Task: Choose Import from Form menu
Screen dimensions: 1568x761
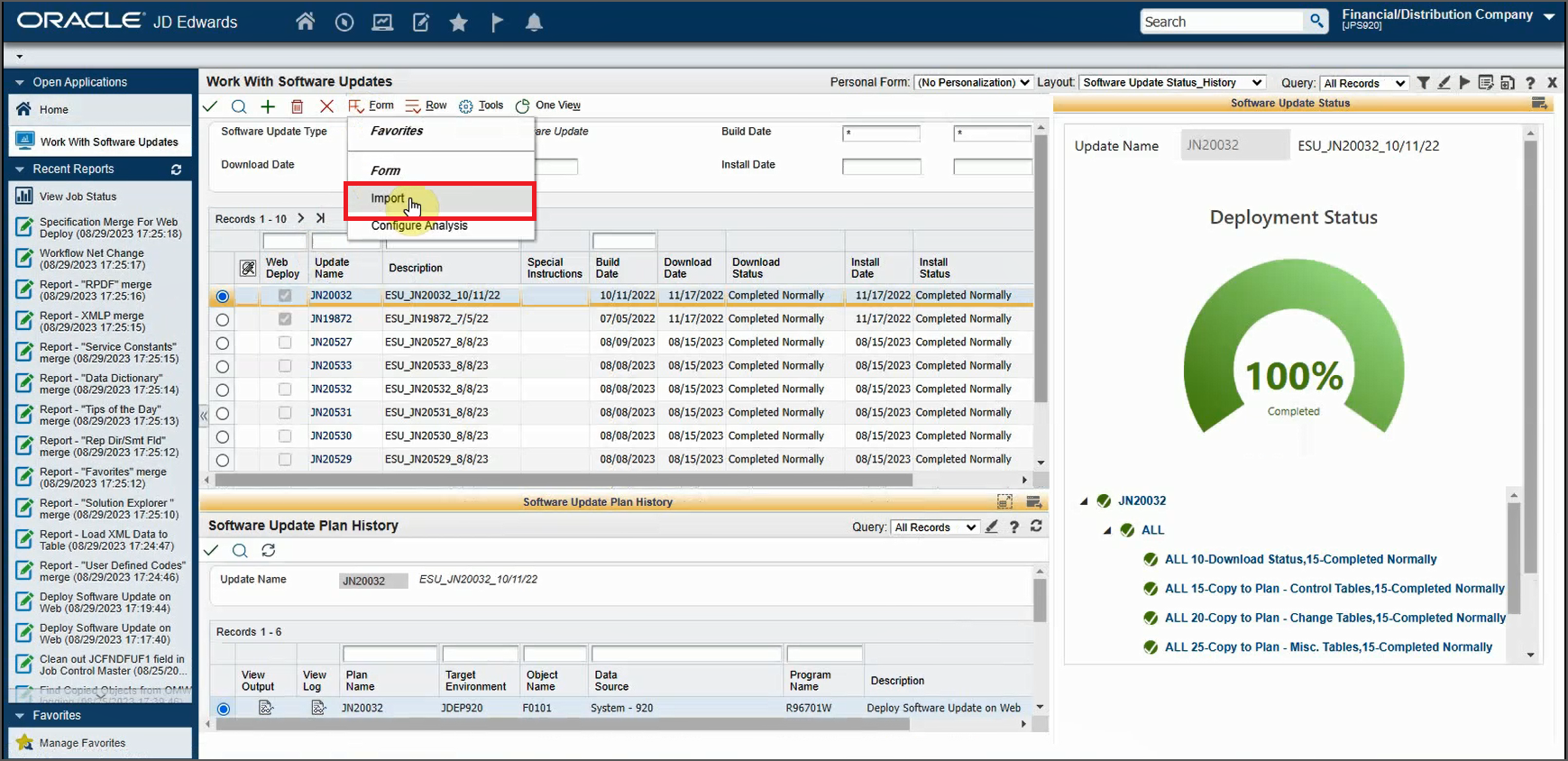Action: click(x=440, y=198)
